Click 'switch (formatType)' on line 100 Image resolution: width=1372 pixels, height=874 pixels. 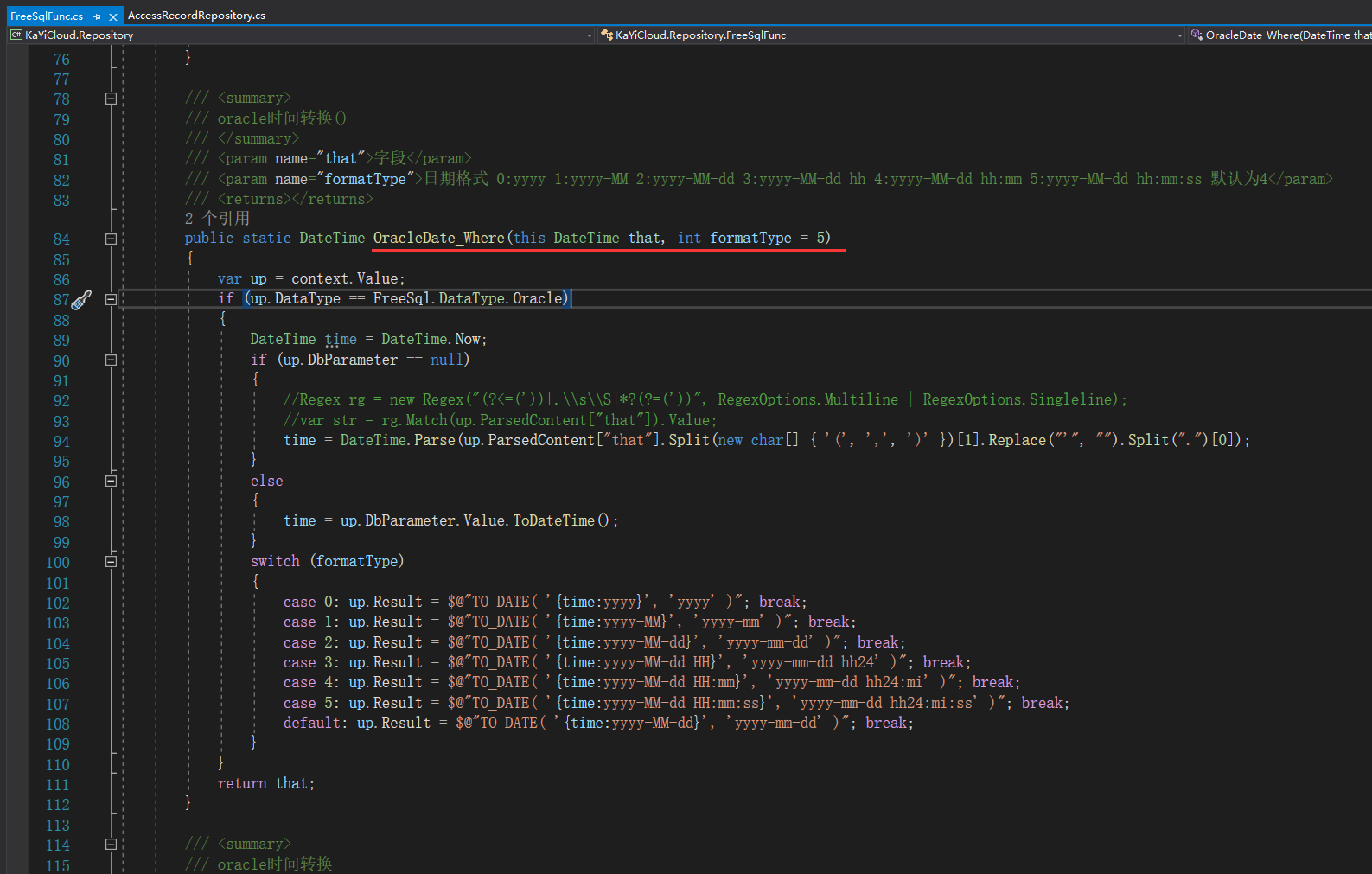tap(328, 561)
